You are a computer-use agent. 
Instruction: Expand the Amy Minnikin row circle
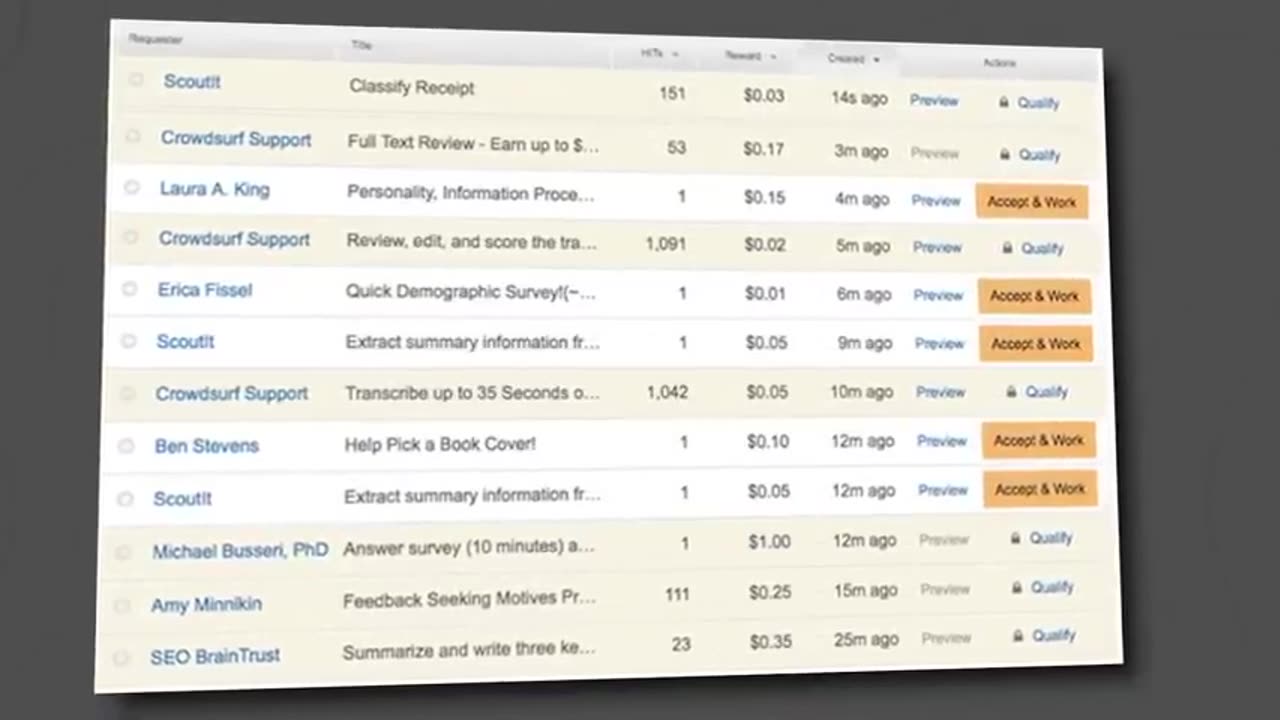tap(122, 605)
